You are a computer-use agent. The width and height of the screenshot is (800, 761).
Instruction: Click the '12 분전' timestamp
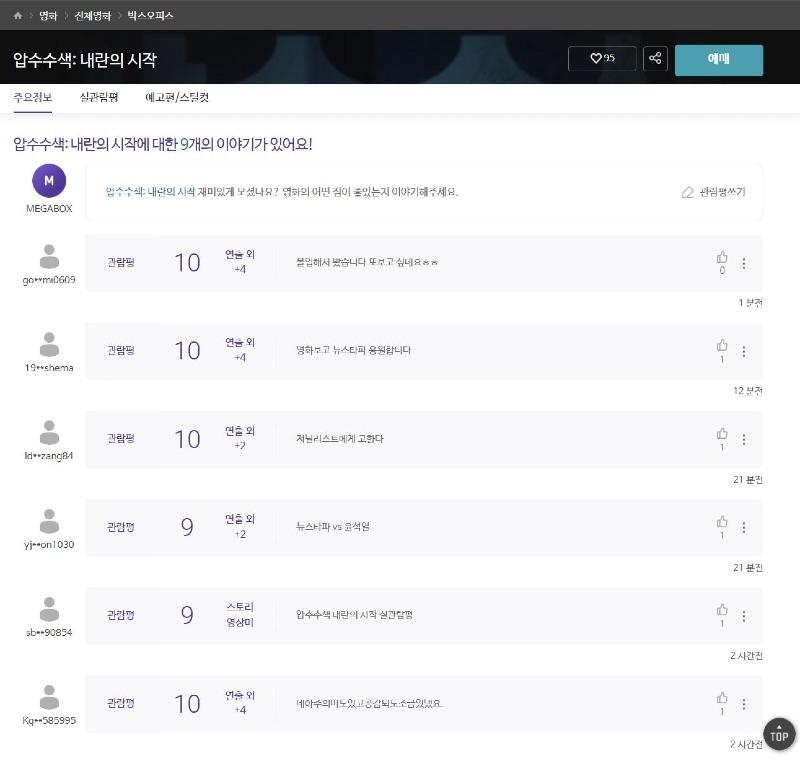tap(747, 391)
